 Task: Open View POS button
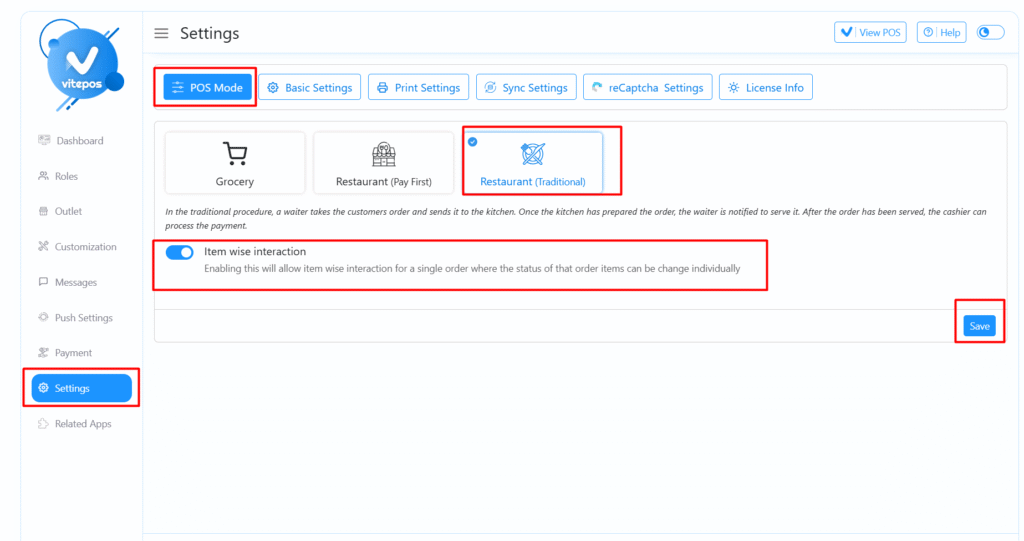tap(870, 32)
